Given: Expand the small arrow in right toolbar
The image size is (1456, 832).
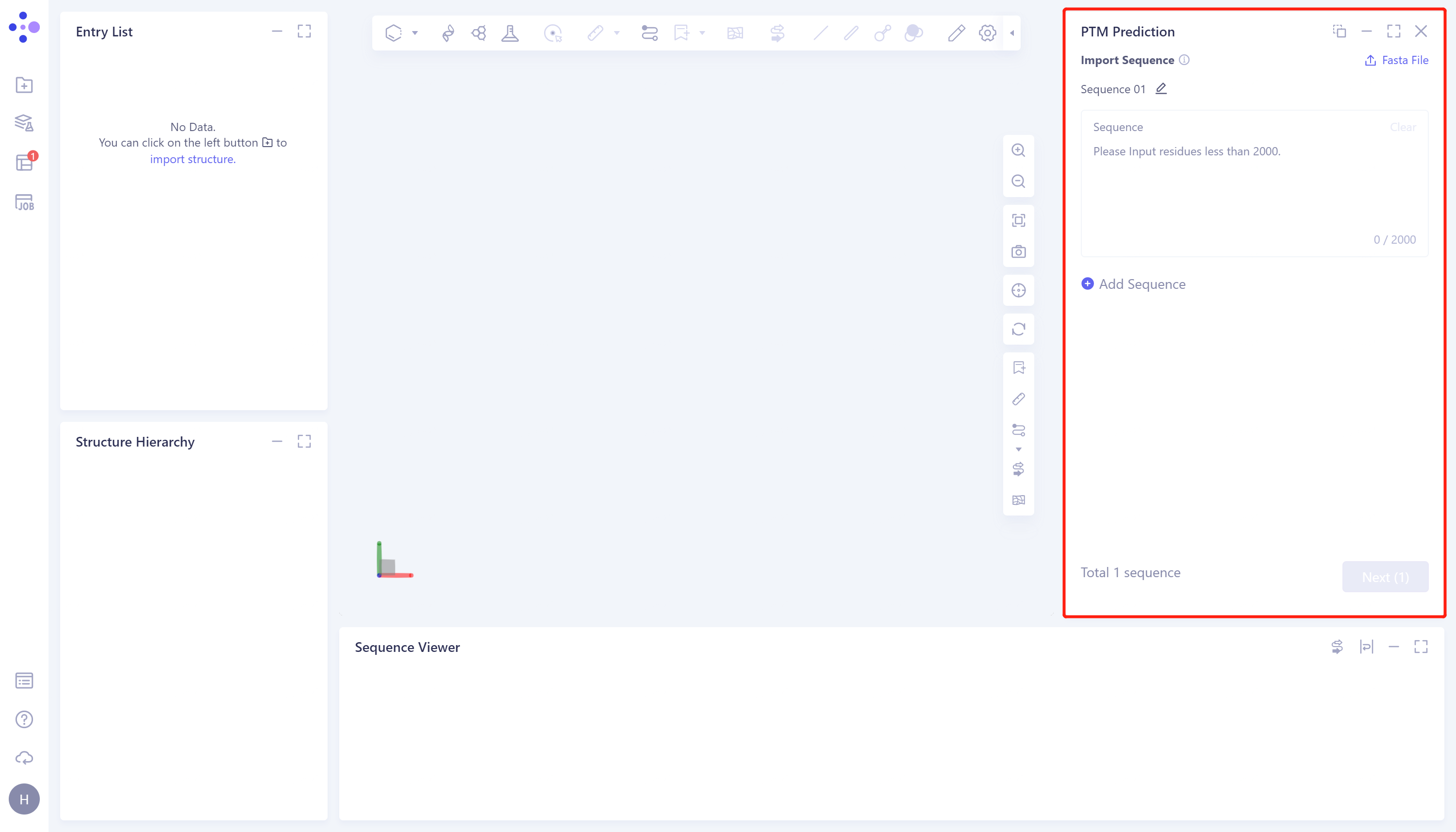Looking at the screenshot, I should (x=1018, y=449).
